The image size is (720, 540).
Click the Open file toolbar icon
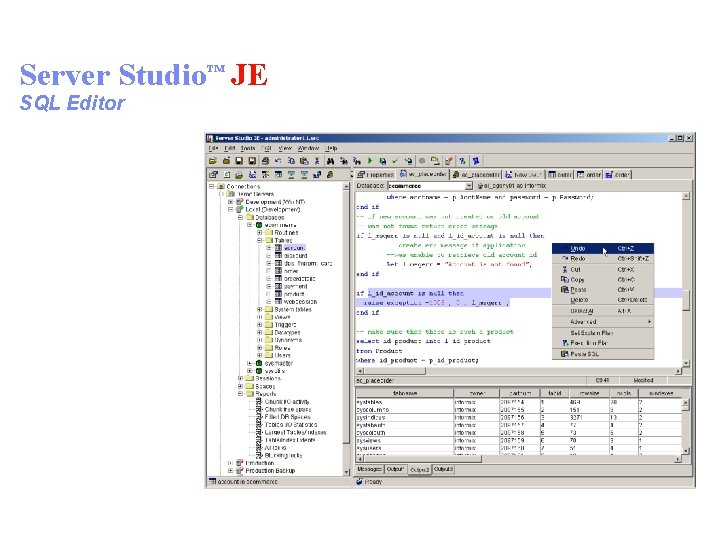click(213, 161)
